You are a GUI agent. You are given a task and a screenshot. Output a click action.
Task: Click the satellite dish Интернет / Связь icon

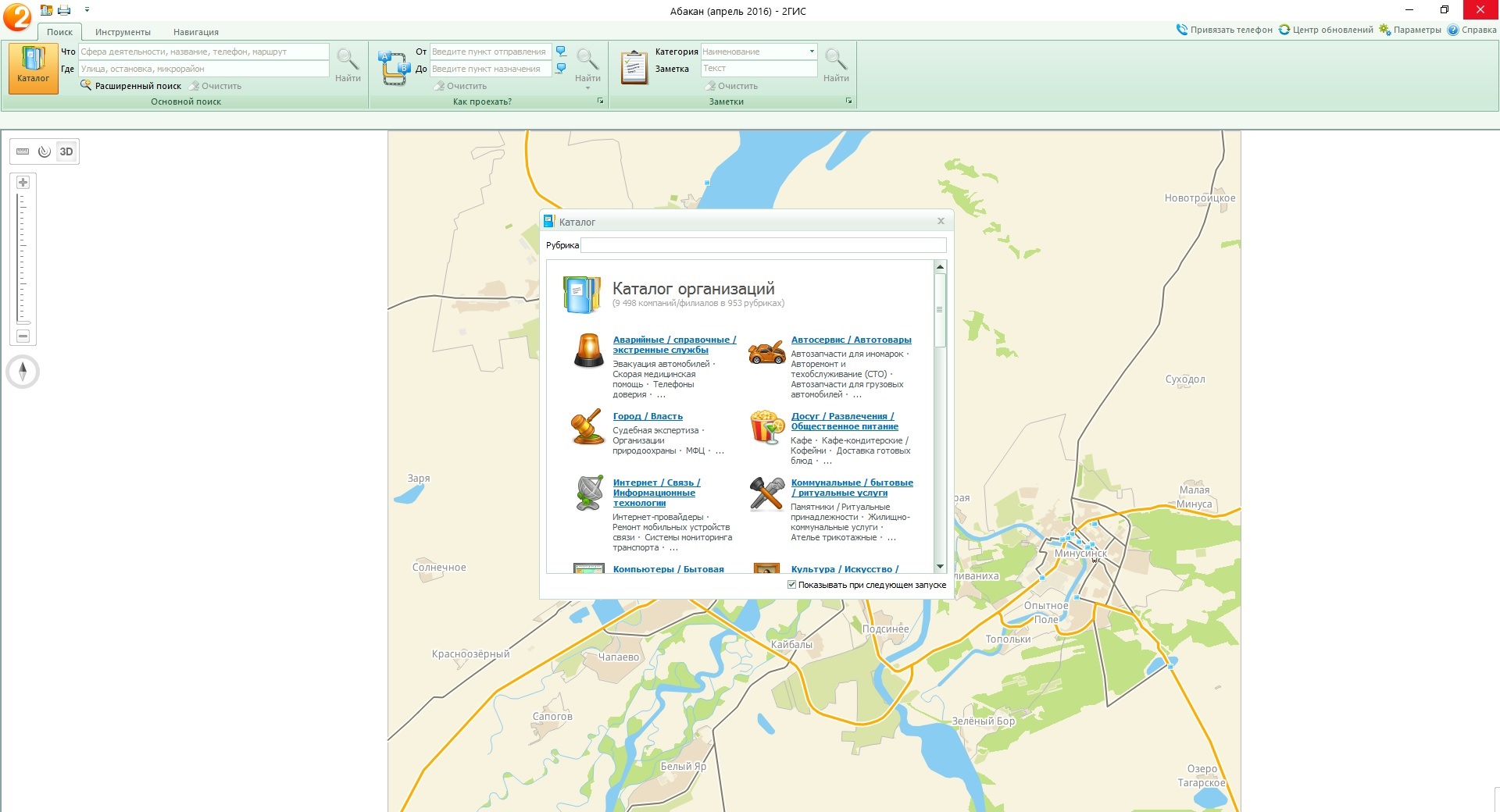pyautogui.click(x=590, y=493)
